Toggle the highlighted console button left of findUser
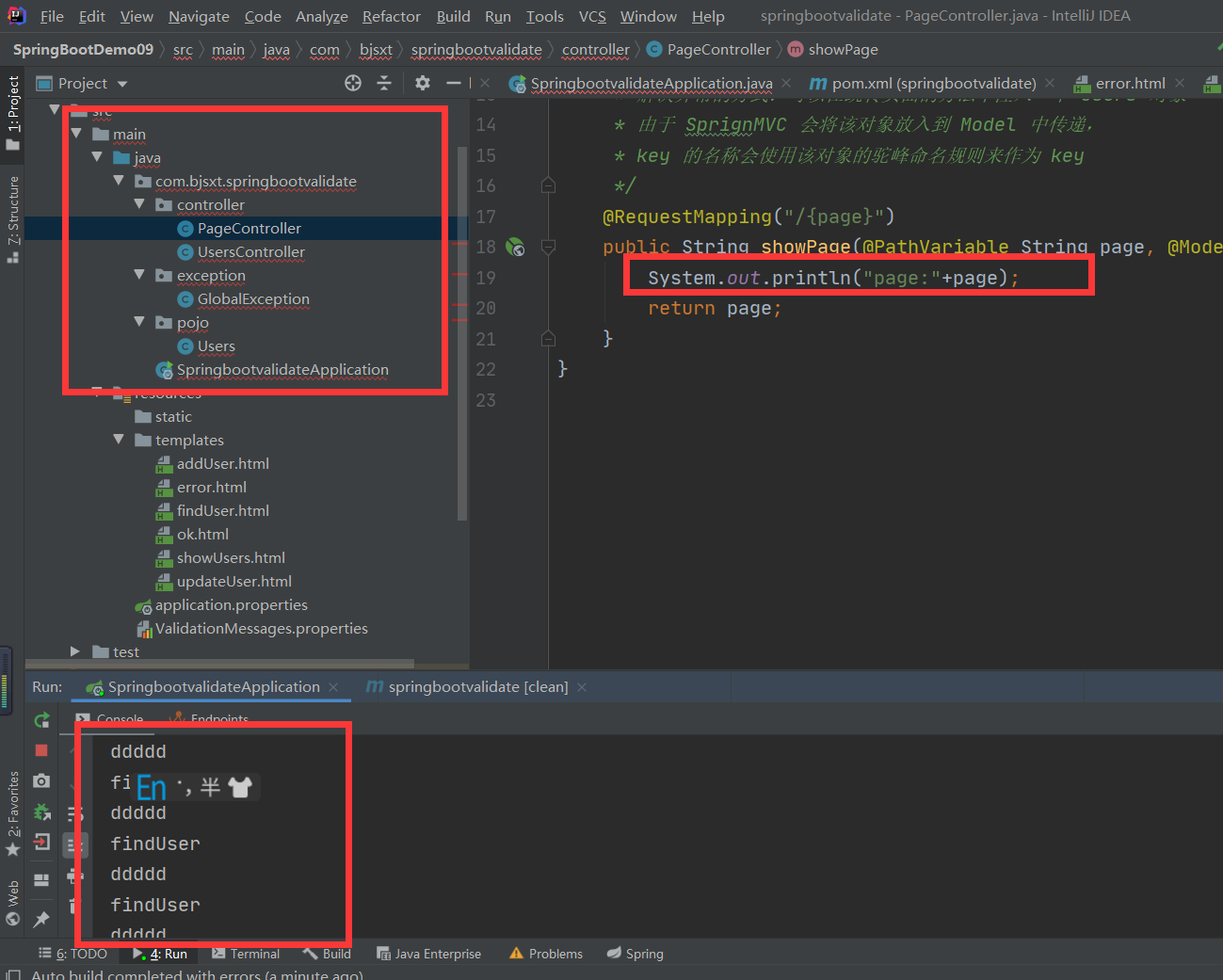This screenshot has height=980, width=1223. point(75,844)
